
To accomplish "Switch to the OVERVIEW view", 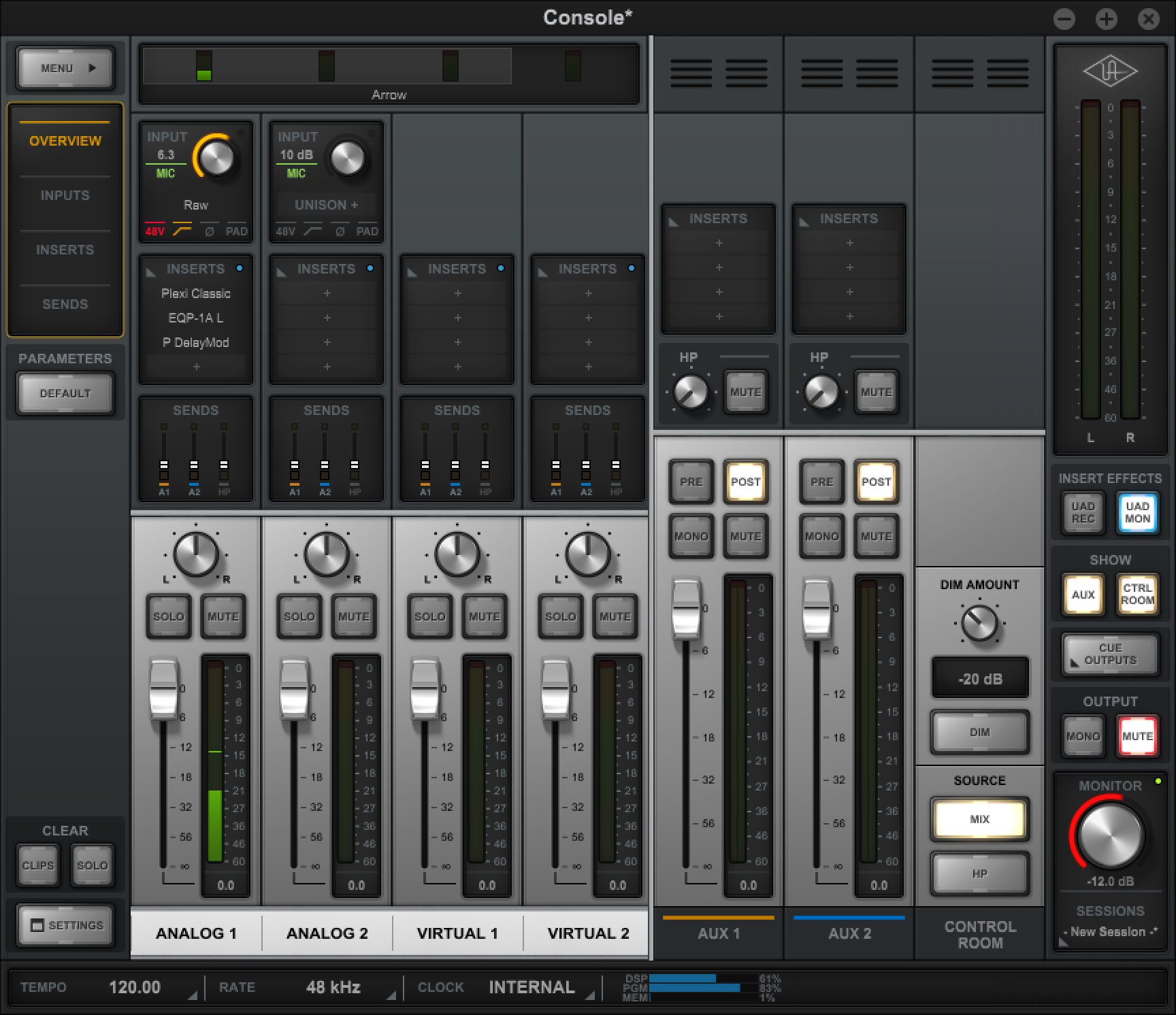I will click(65, 141).
